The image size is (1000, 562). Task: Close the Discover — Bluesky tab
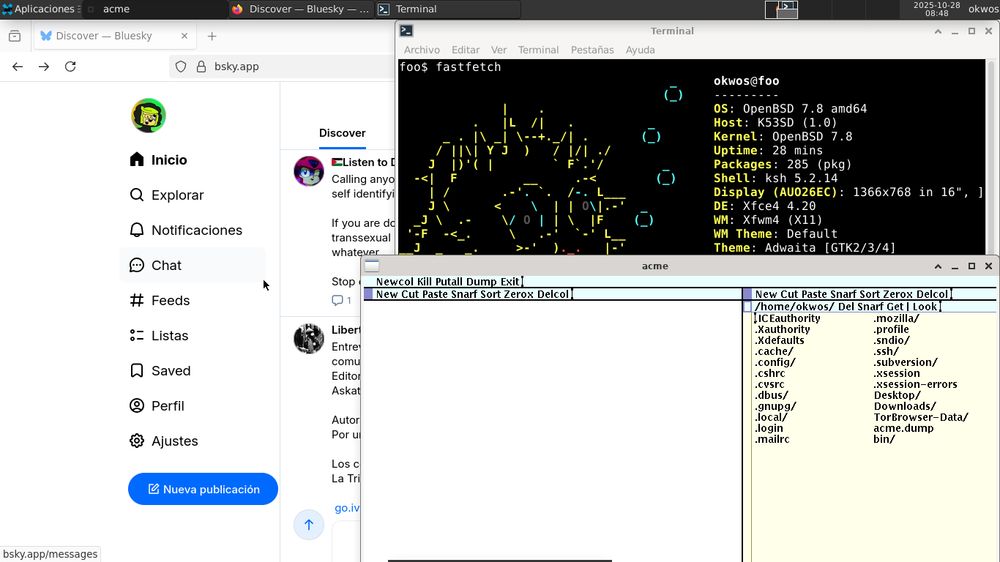(184, 36)
